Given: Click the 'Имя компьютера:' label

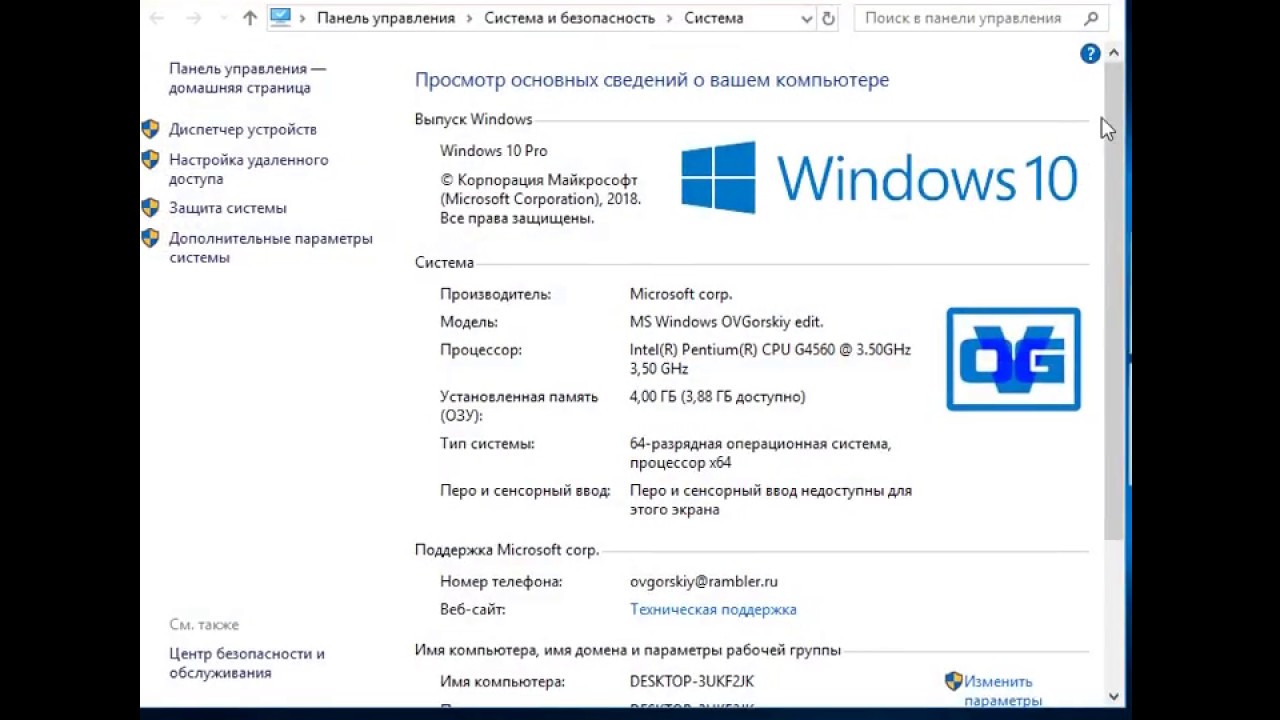Looking at the screenshot, I should (x=502, y=681).
